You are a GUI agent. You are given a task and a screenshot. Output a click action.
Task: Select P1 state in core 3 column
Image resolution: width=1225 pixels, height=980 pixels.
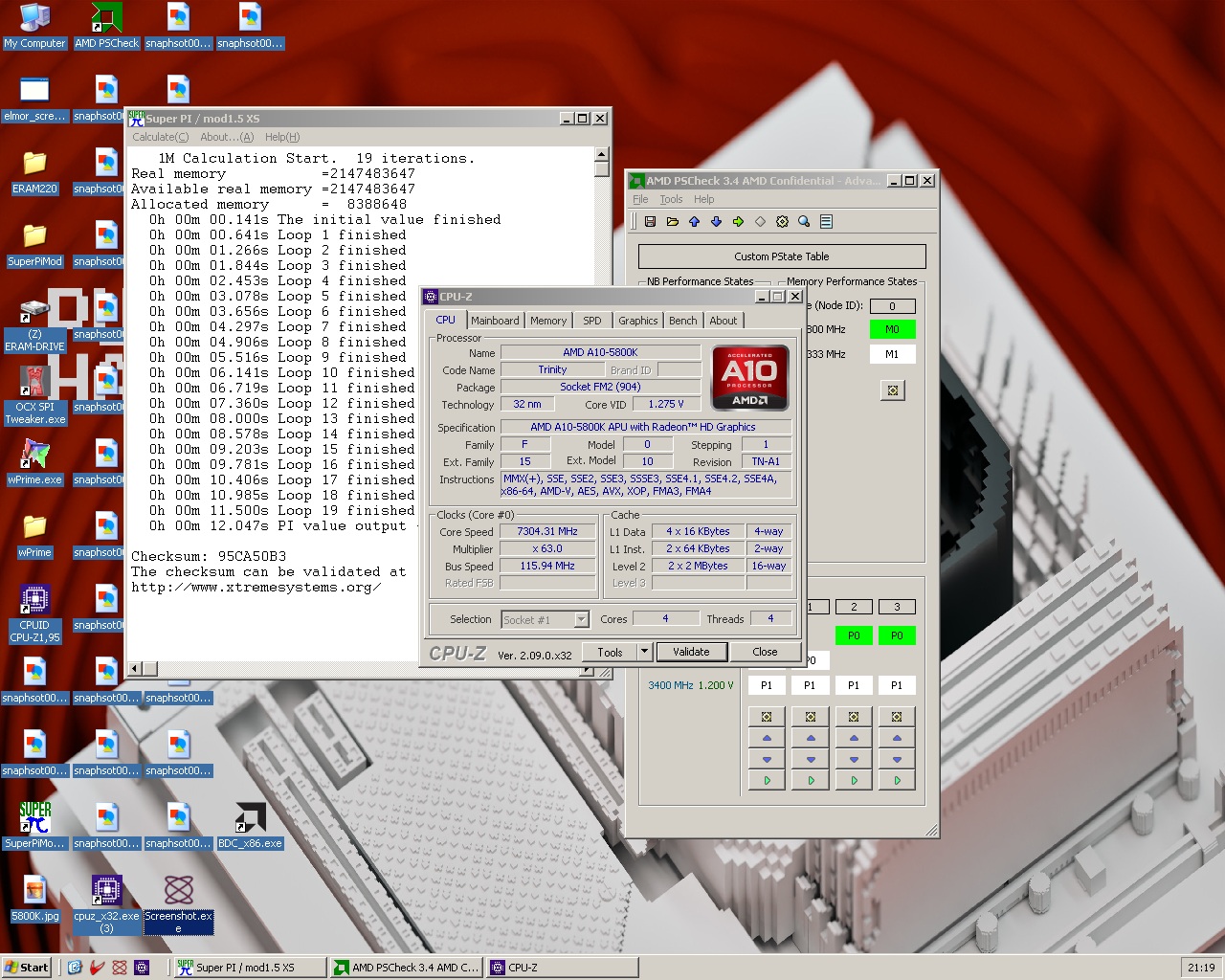pos(897,685)
